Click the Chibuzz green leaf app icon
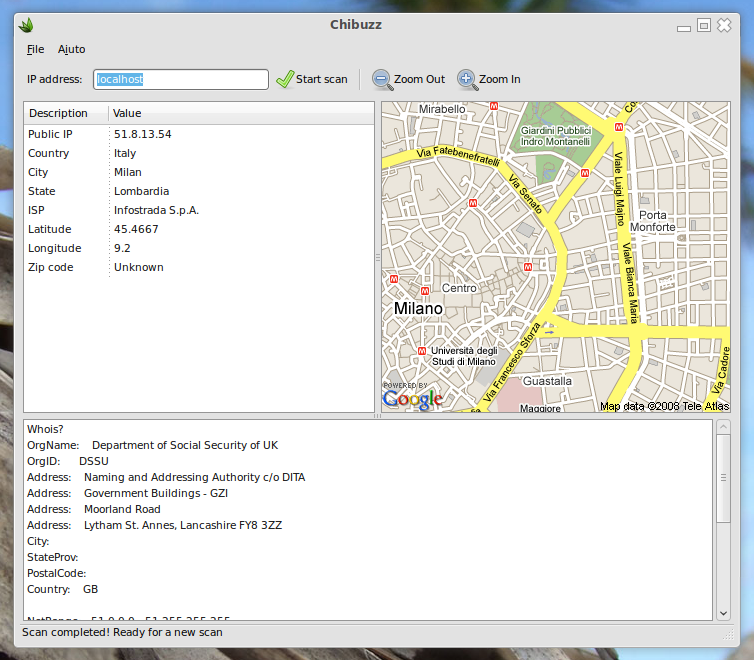Screen dimensions: 754x660 pos(26,25)
